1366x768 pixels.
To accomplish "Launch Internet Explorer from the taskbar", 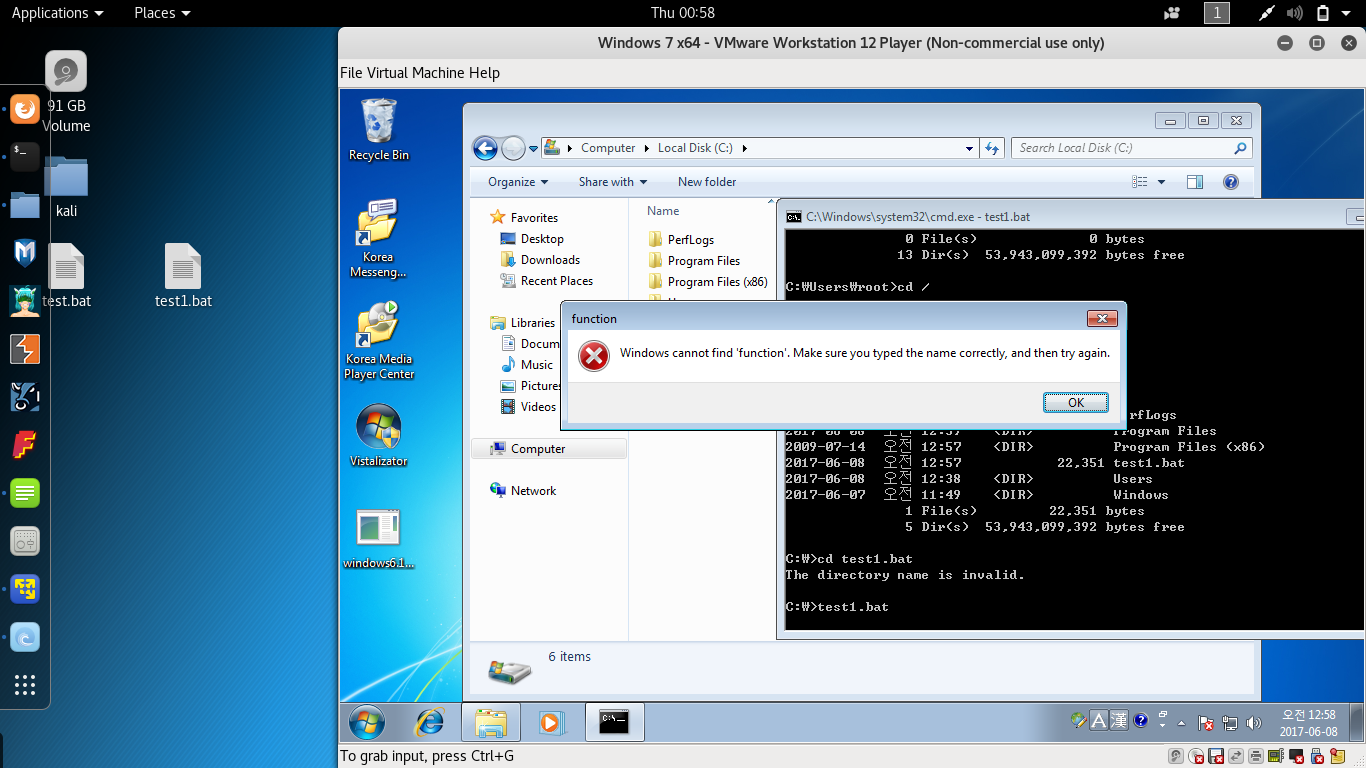I will [x=428, y=721].
